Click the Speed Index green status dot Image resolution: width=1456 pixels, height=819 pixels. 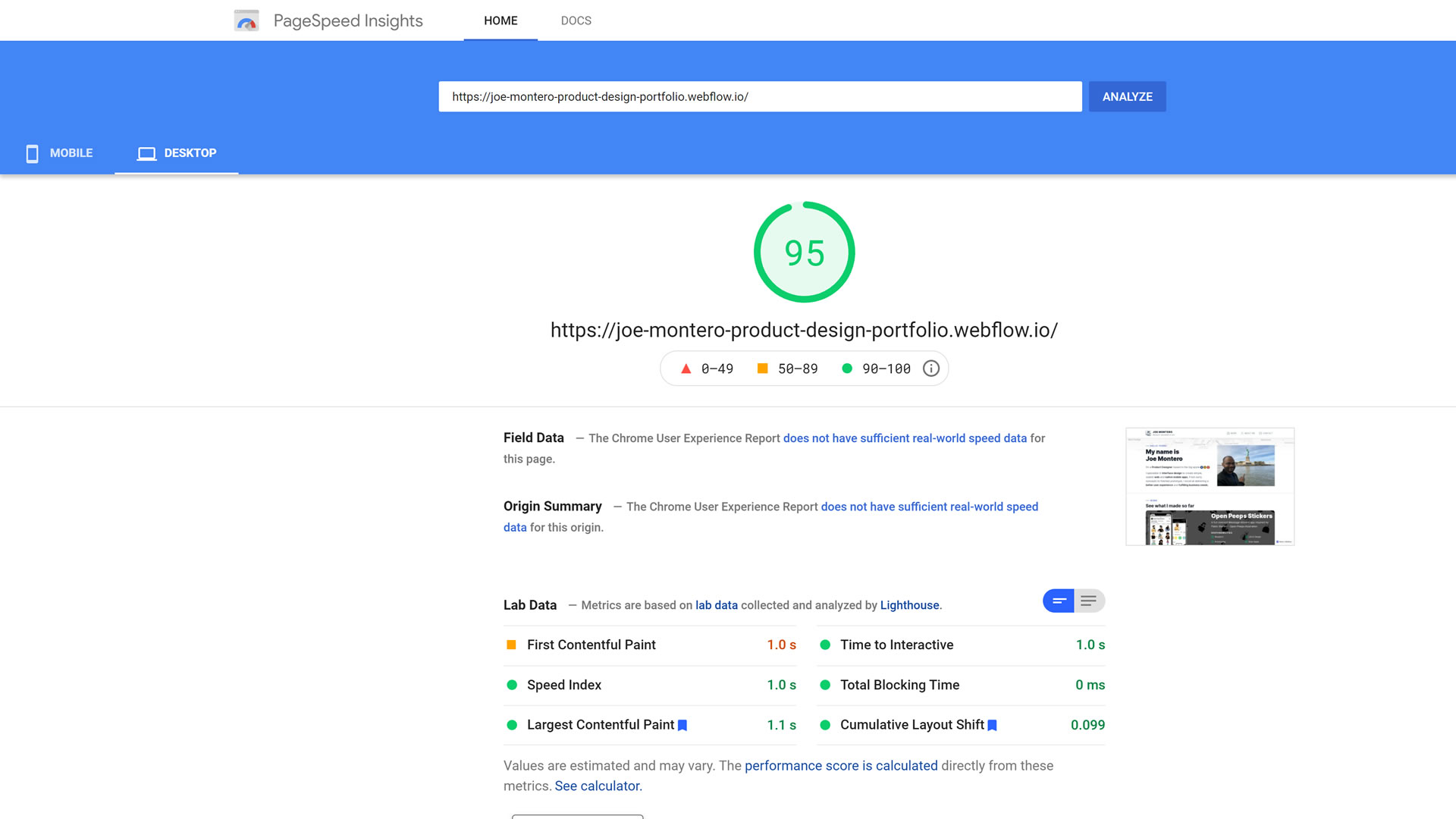pyautogui.click(x=512, y=685)
